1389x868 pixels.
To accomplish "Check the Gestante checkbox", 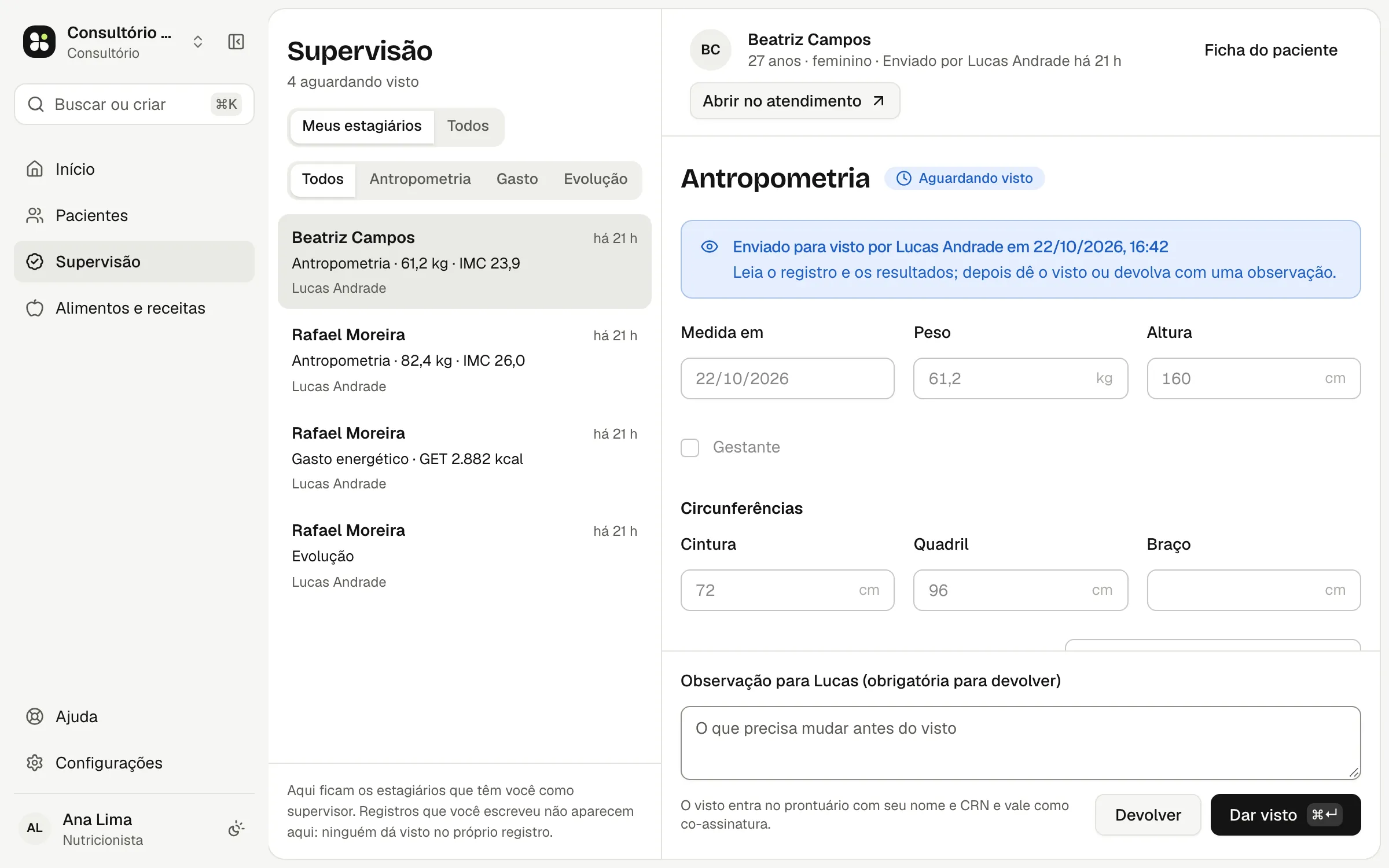I will 690,447.
